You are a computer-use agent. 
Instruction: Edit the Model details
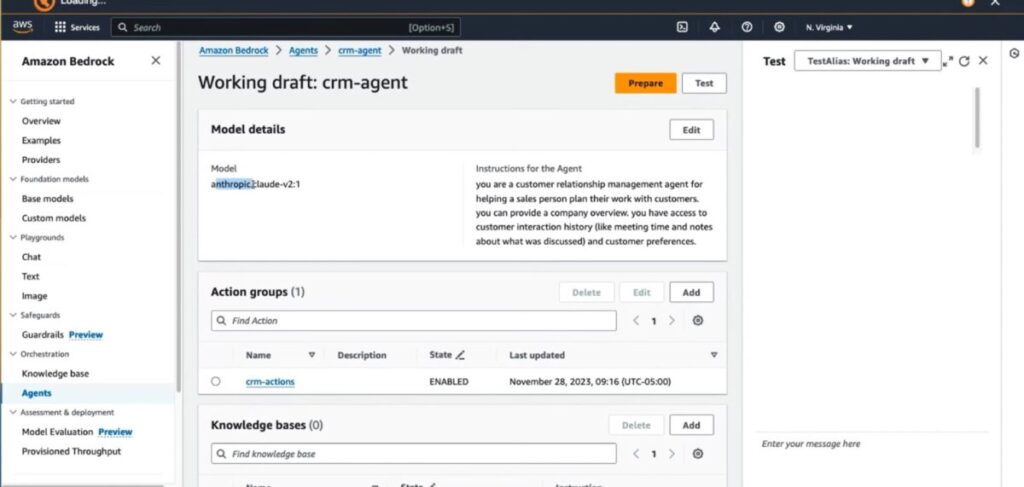692,130
